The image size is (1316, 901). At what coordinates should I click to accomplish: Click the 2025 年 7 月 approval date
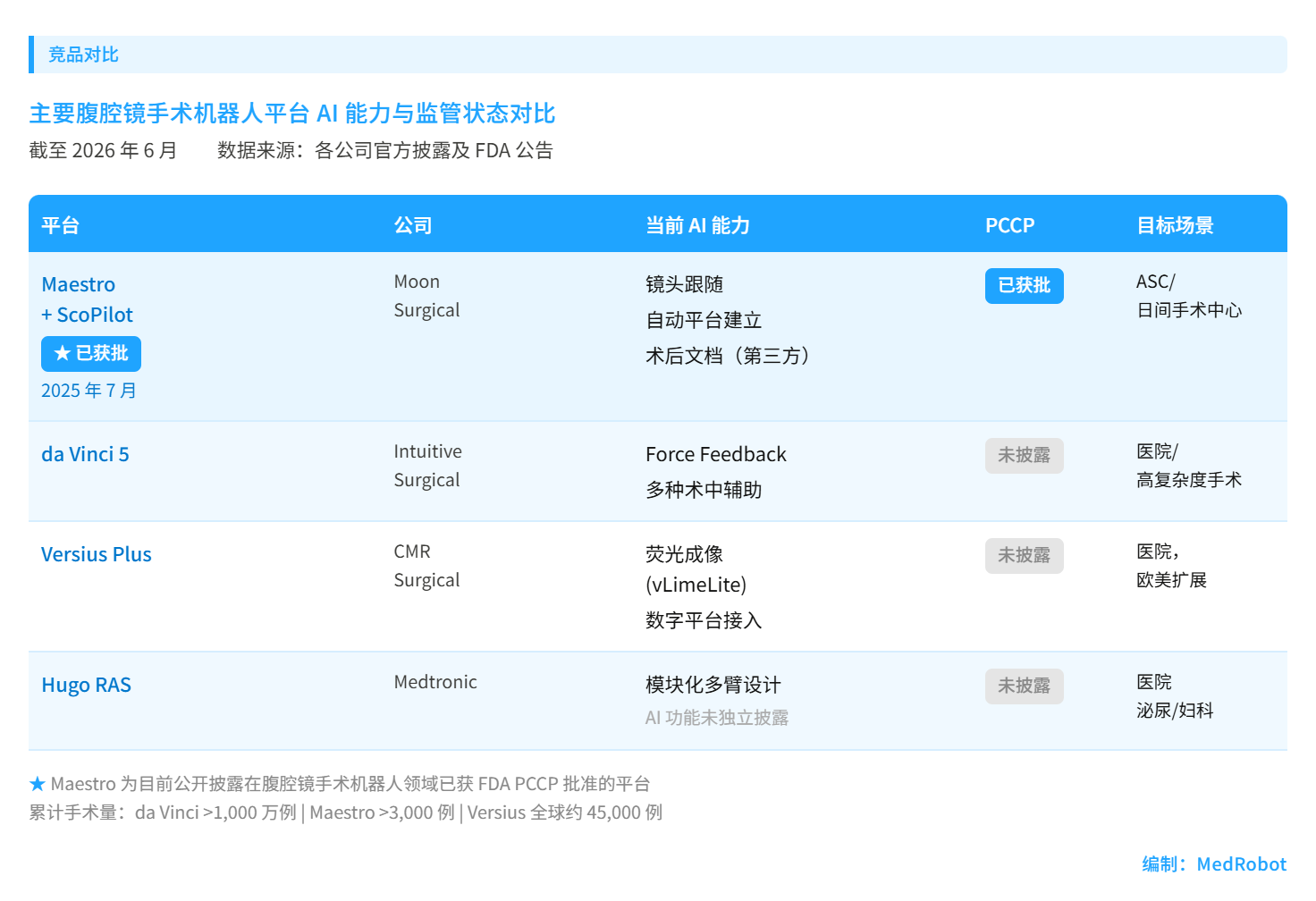click(x=89, y=391)
